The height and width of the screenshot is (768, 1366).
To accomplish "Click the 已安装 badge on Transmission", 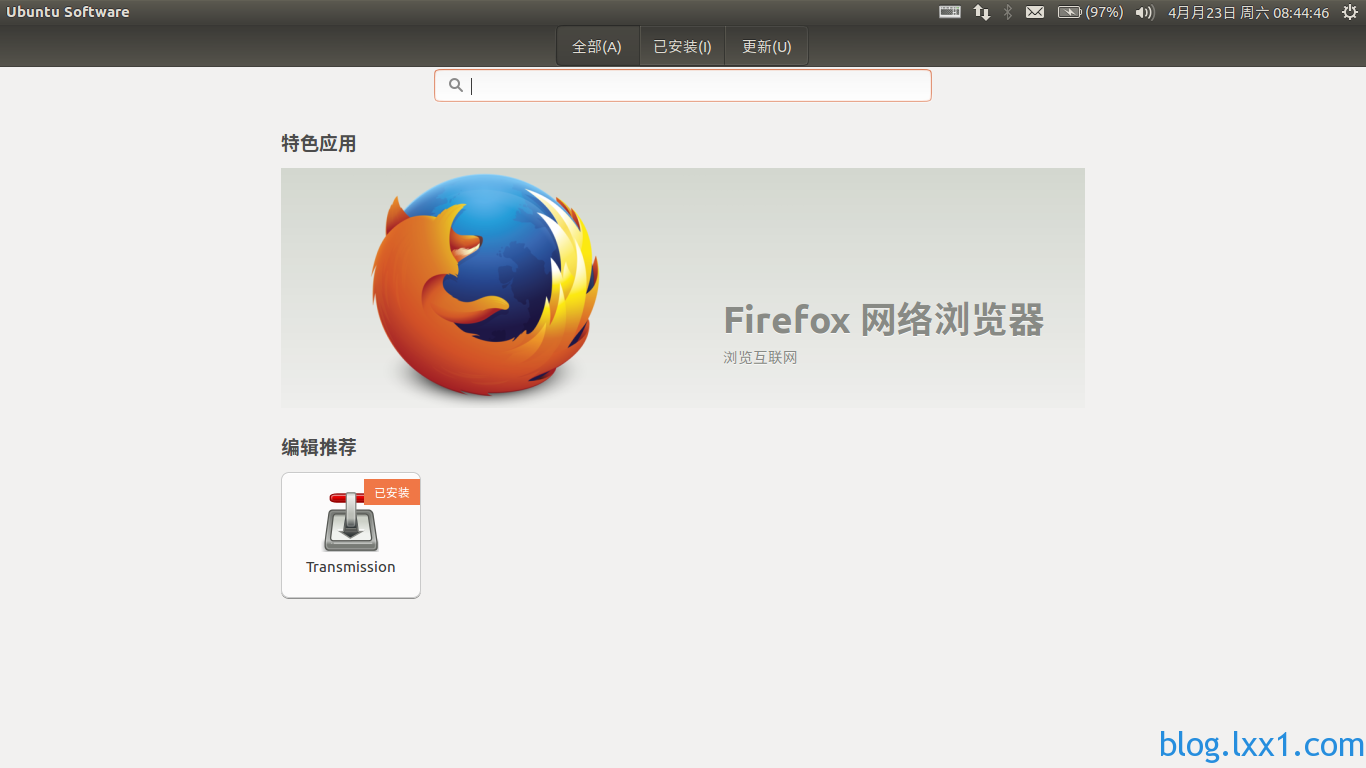I will 392,492.
